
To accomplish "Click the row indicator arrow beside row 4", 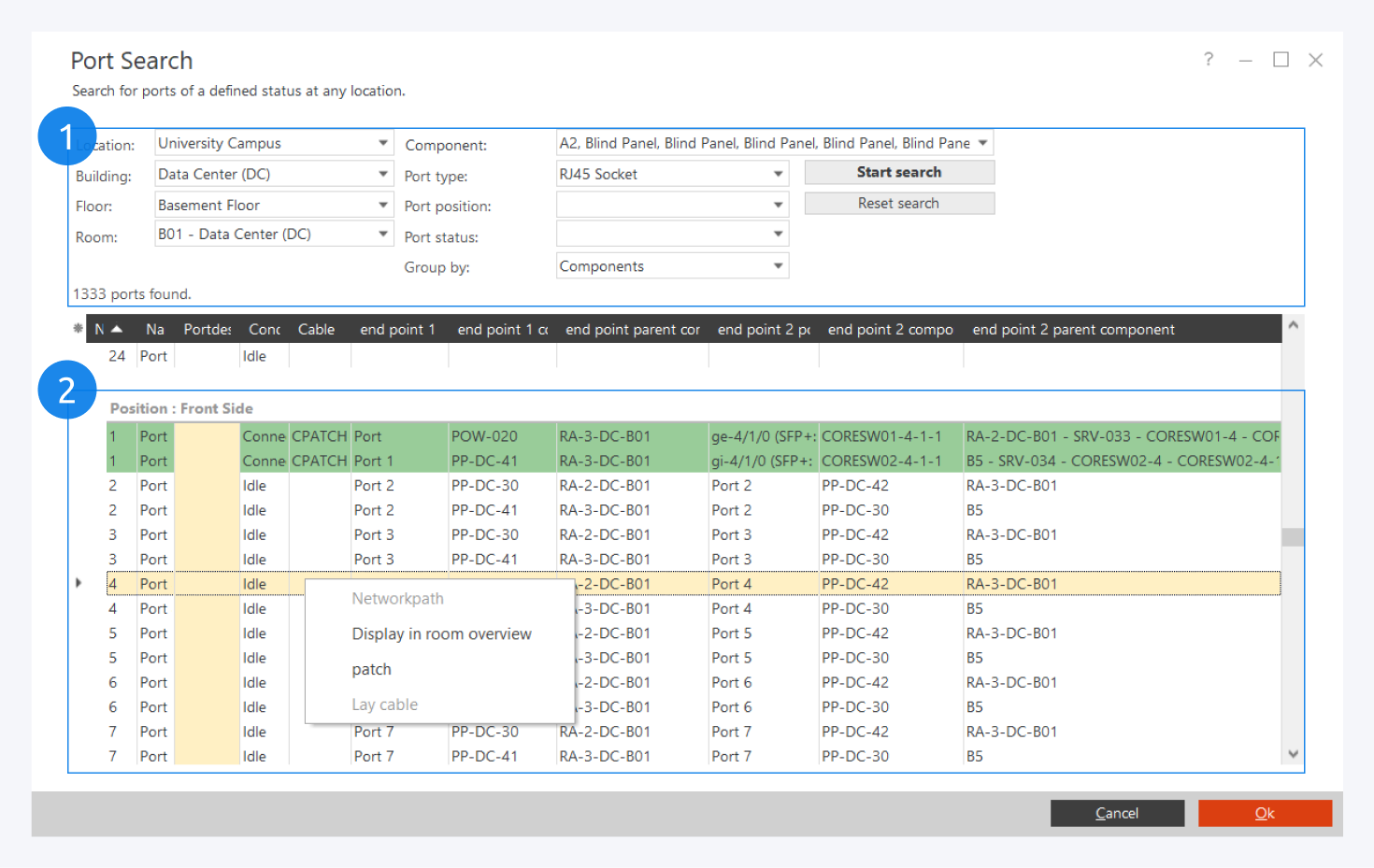I will (x=79, y=583).
